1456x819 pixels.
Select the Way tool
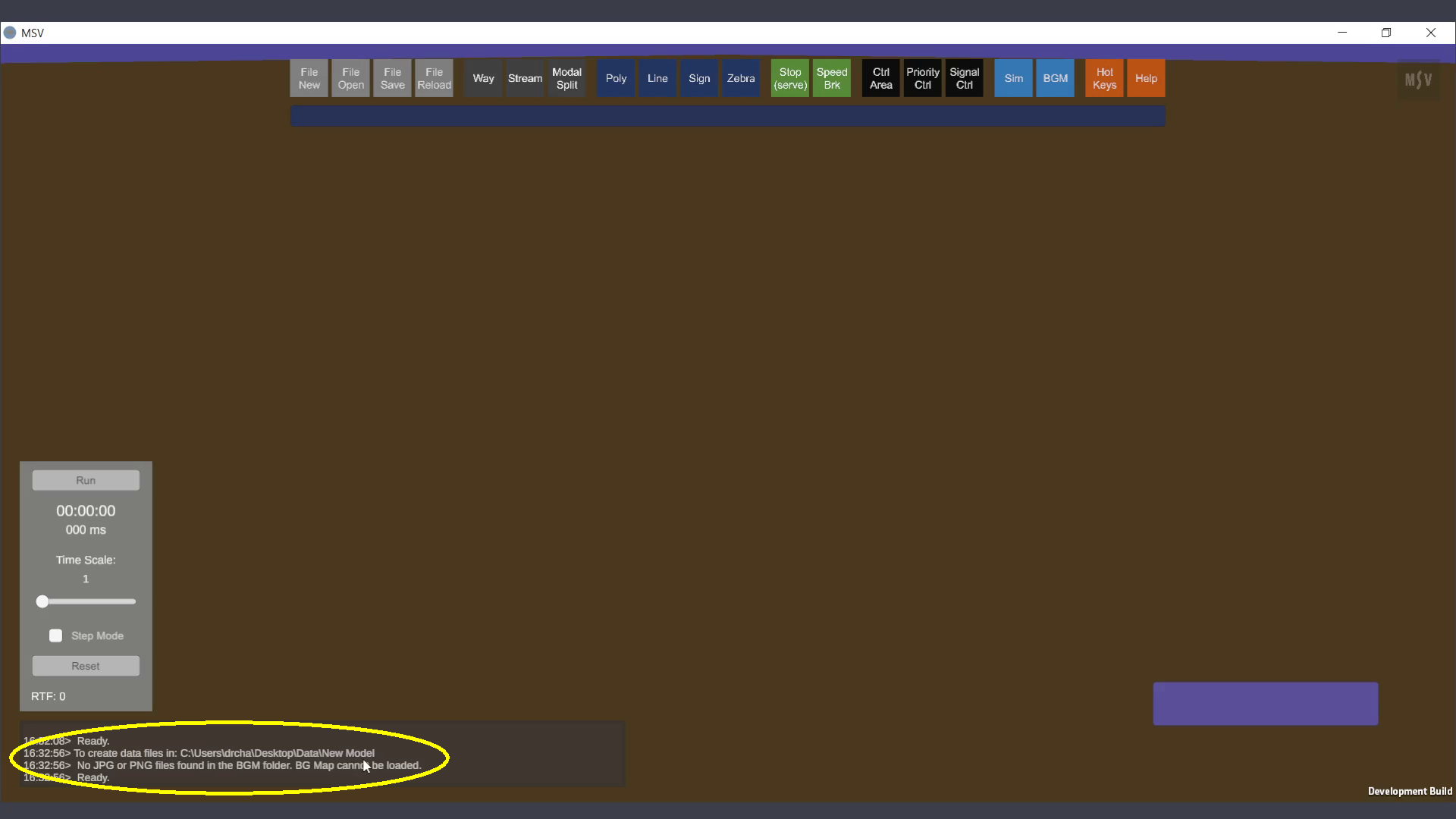483,78
